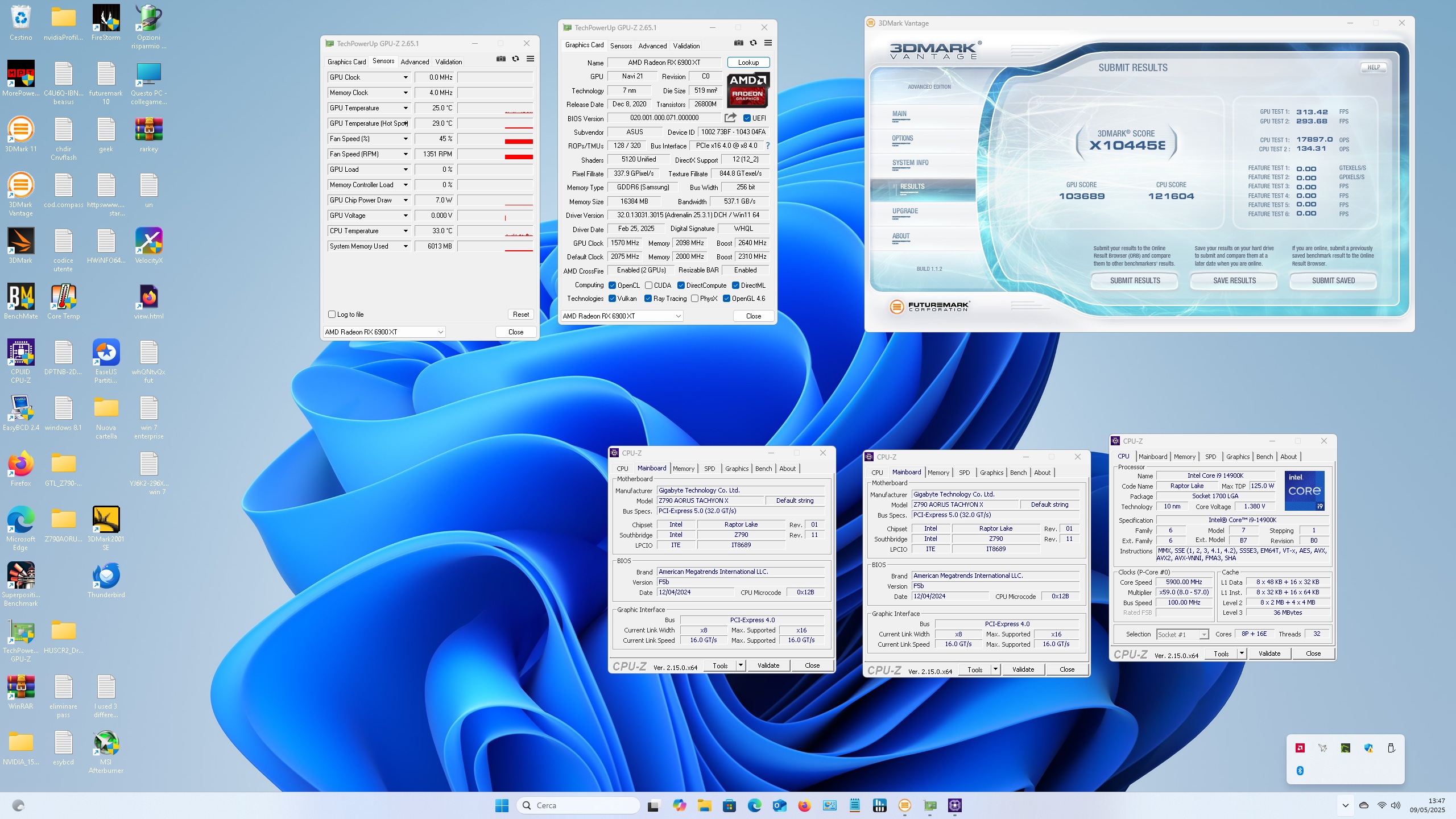Click AMD Radeon Graphics logo in GPU-Z
Viewport: 1456px width, 819px height.
[748, 90]
